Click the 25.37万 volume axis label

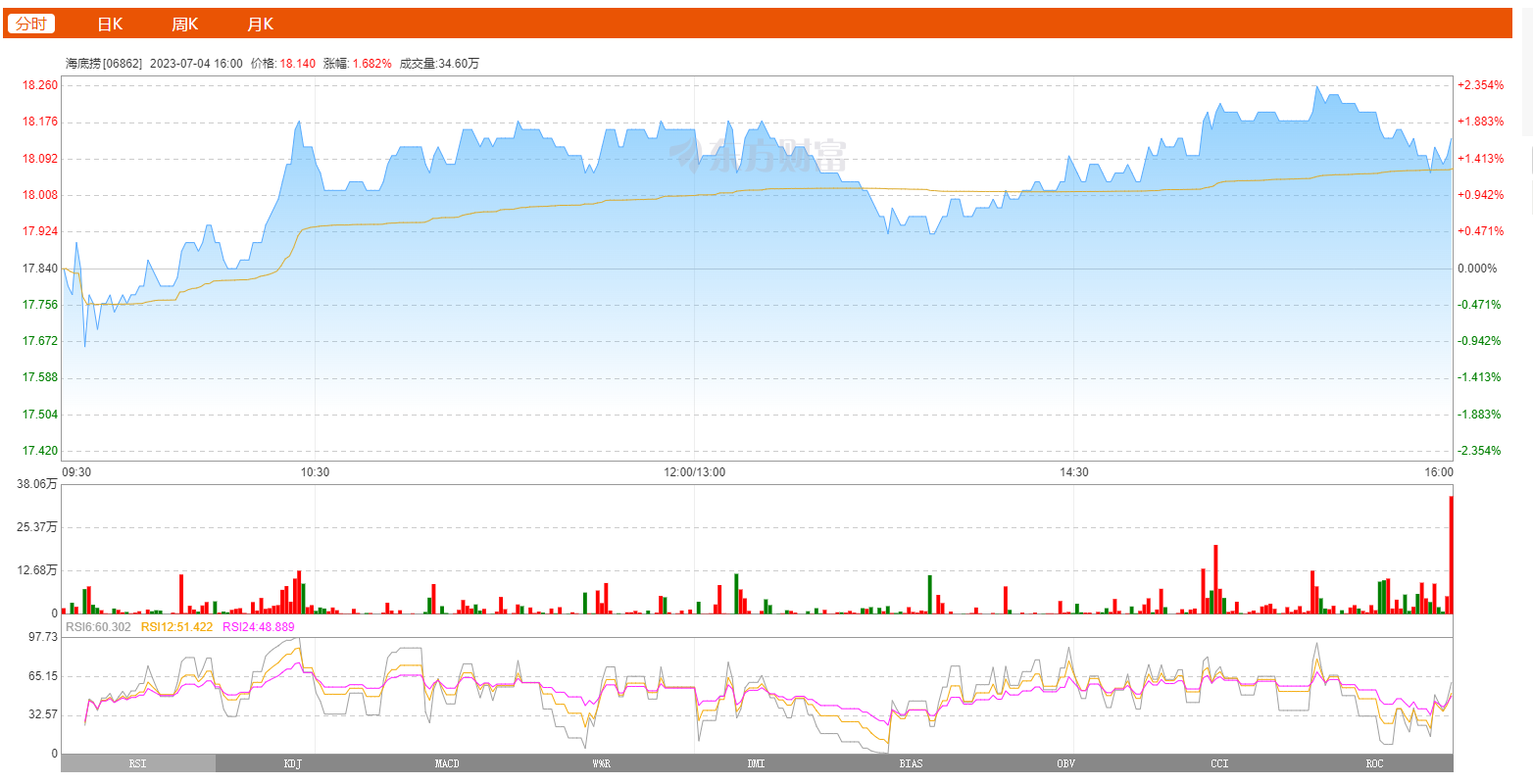point(38,527)
